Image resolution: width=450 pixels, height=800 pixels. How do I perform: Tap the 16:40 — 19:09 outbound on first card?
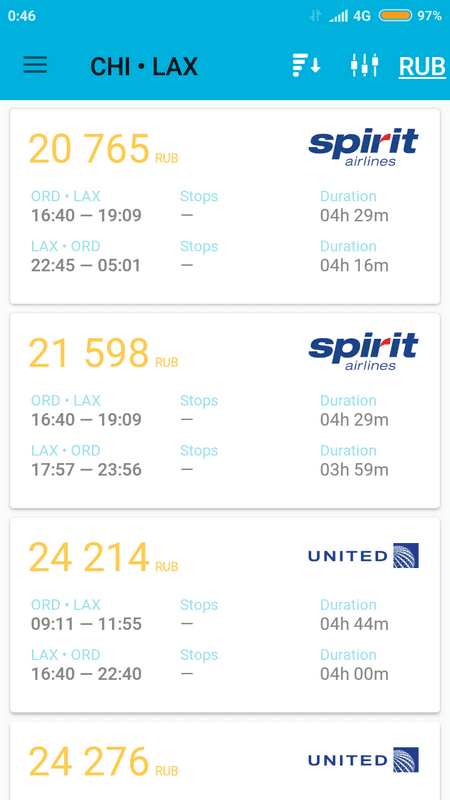click(86, 216)
